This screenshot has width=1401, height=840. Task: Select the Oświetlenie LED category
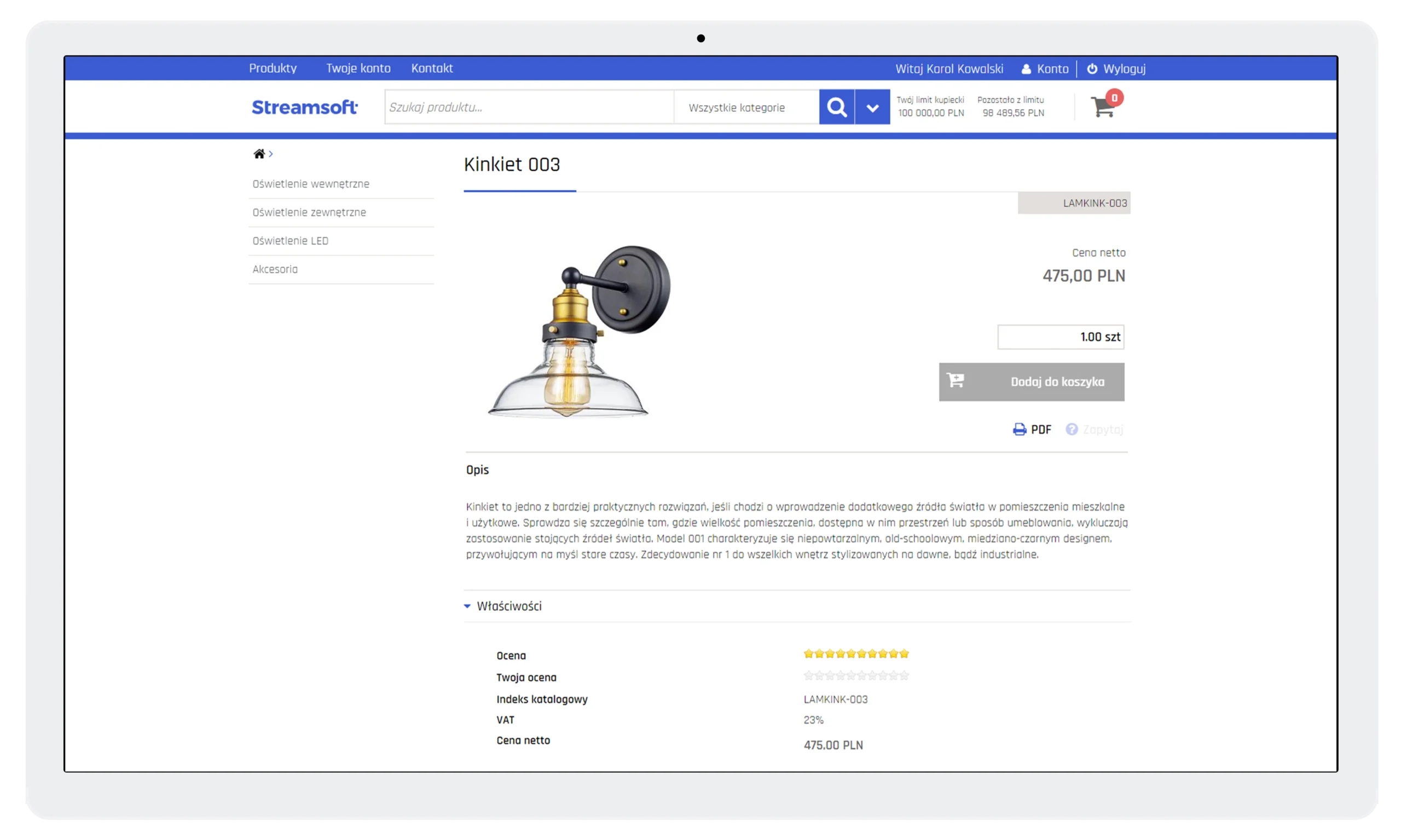(x=290, y=241)
